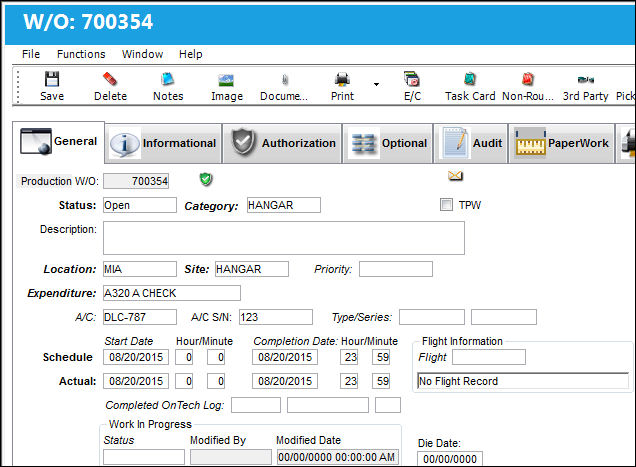Switch to the PaperWork tab
Image resolution: width=636 pixels, height=467 pixels.
pos(562,143)
